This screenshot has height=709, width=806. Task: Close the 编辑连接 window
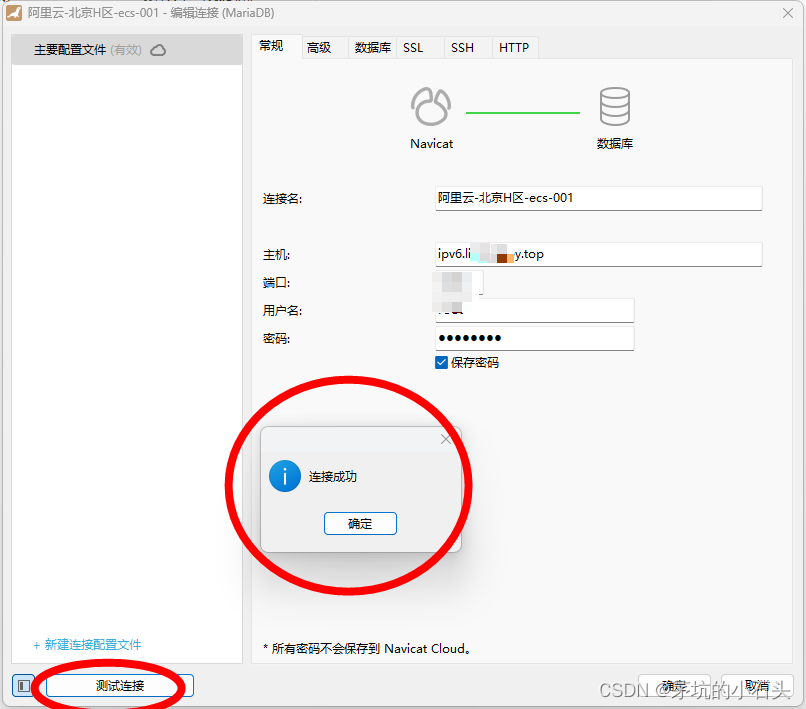(787, 13)
